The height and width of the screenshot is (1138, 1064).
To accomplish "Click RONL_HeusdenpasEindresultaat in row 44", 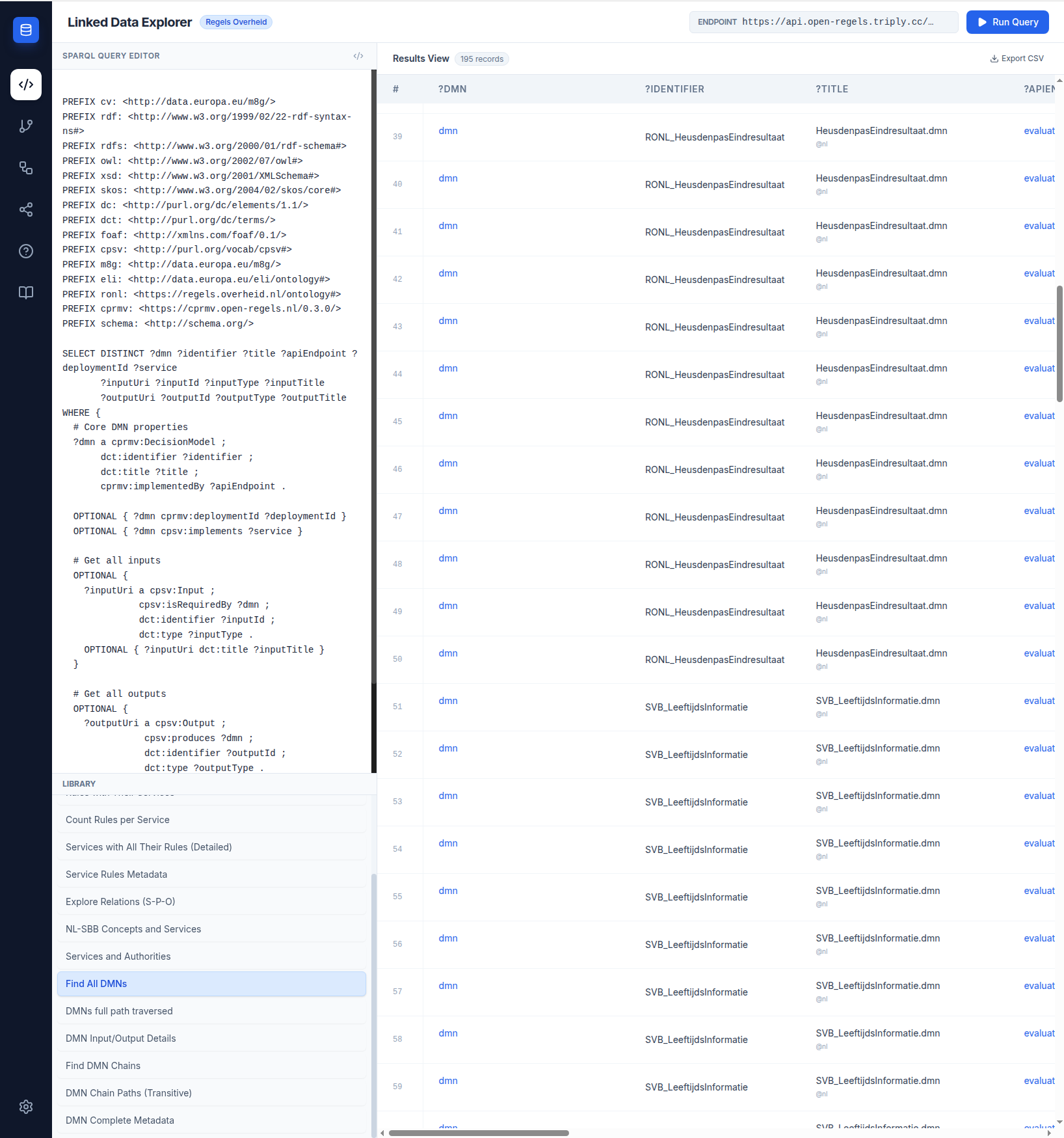I will point(715,375).
